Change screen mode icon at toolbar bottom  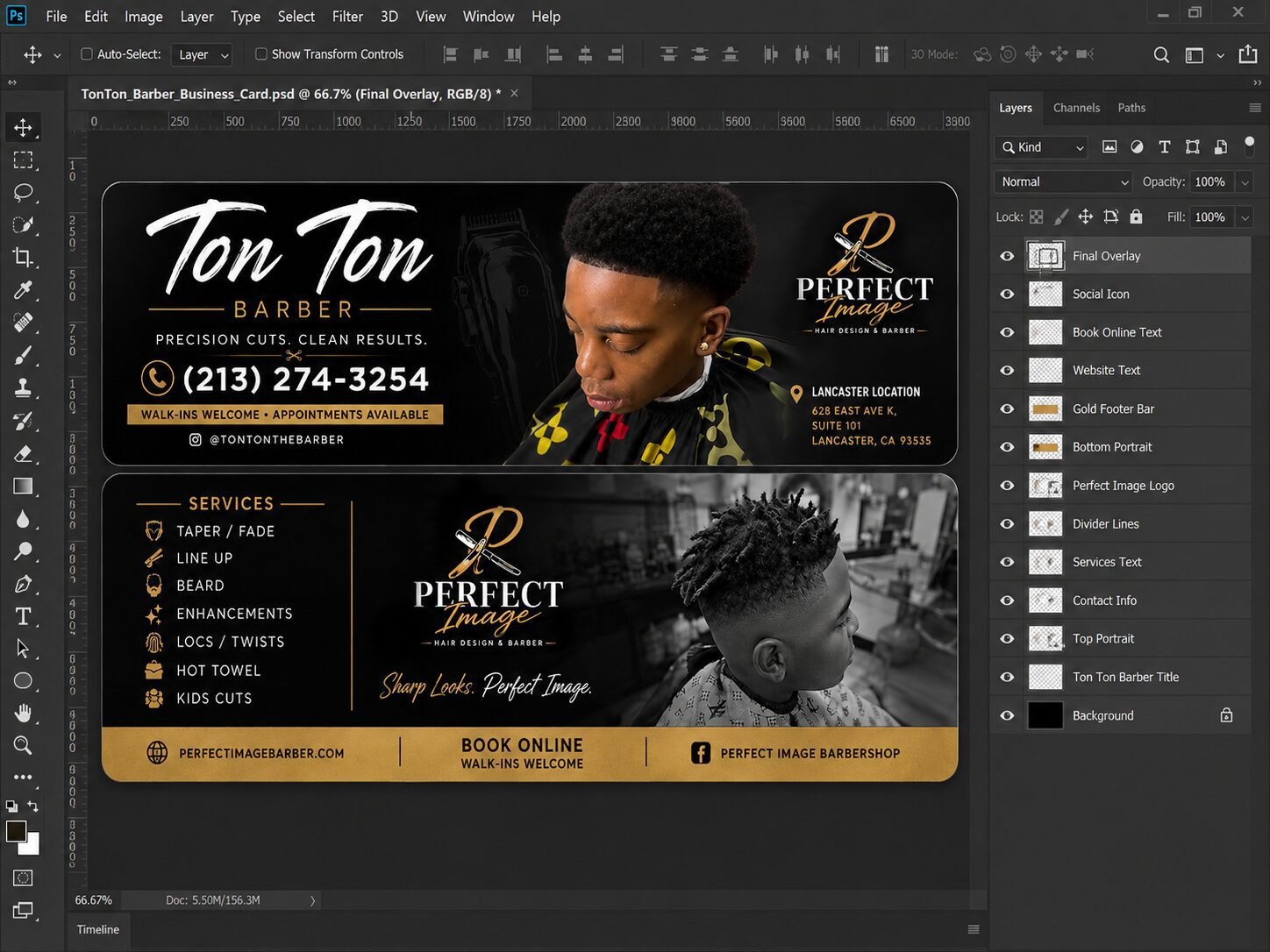[23, 911]
